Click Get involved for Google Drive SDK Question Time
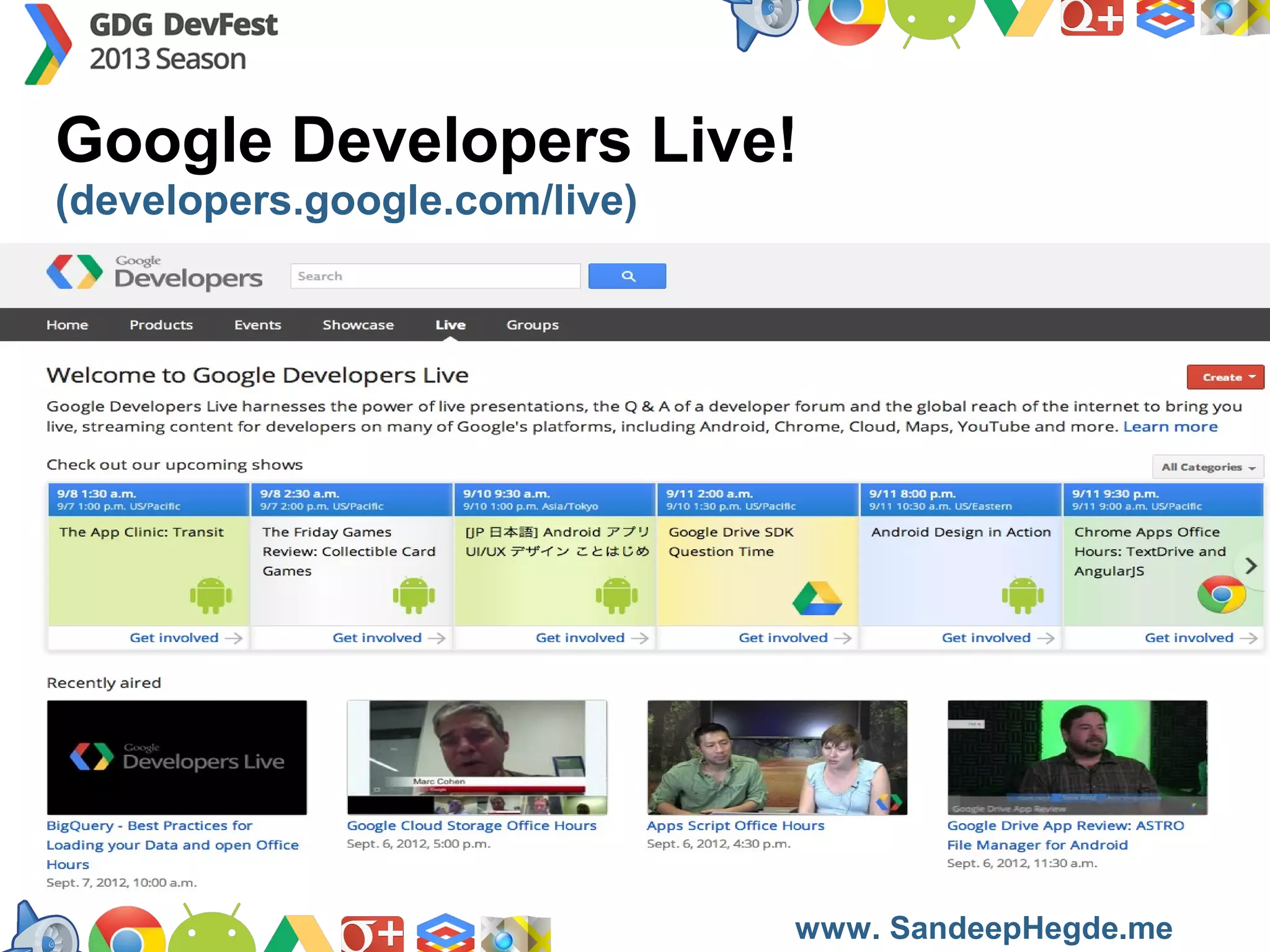The height and width of the screenshot is (952, 1270). (795, 638)
